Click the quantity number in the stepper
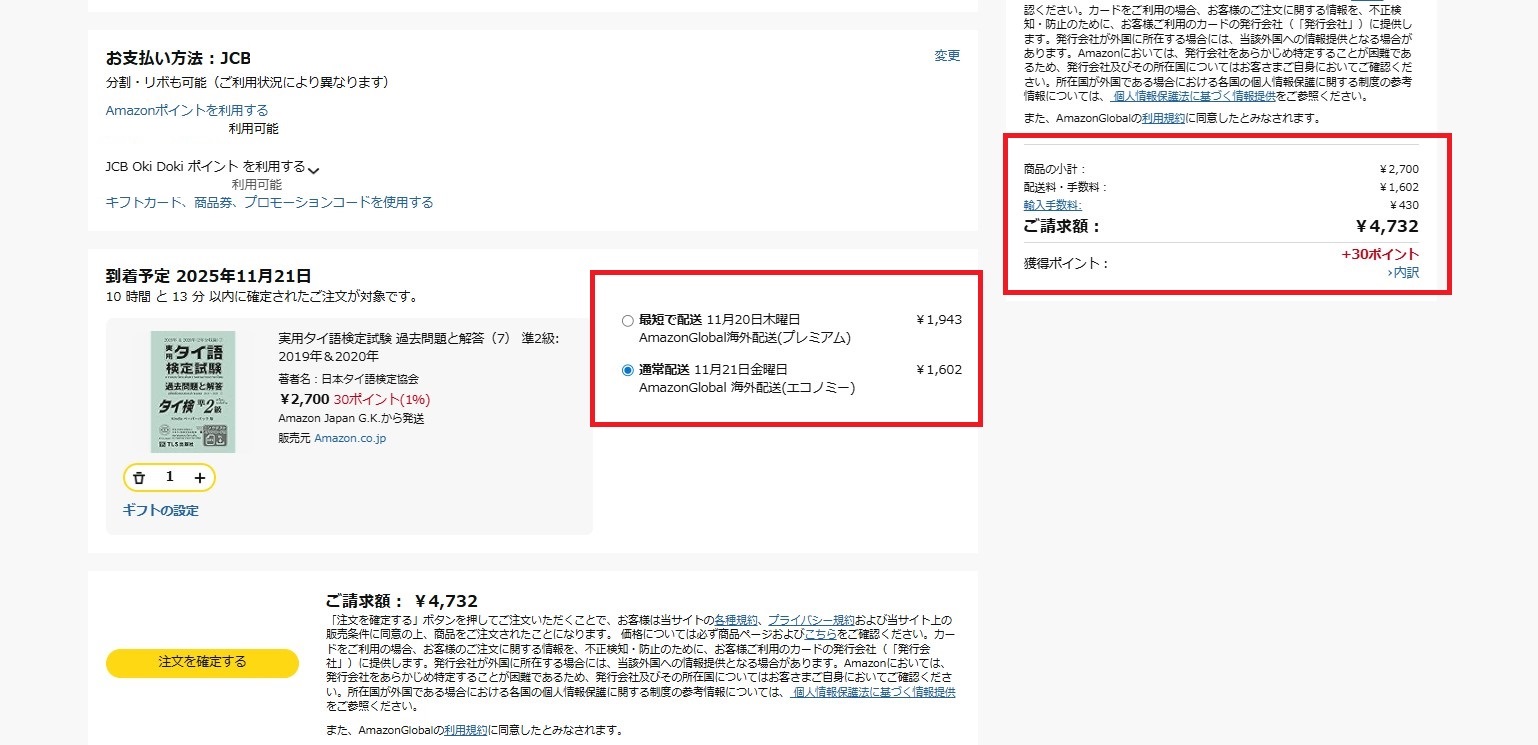Screen dimensions: 1538x745 tap(169, 477)
